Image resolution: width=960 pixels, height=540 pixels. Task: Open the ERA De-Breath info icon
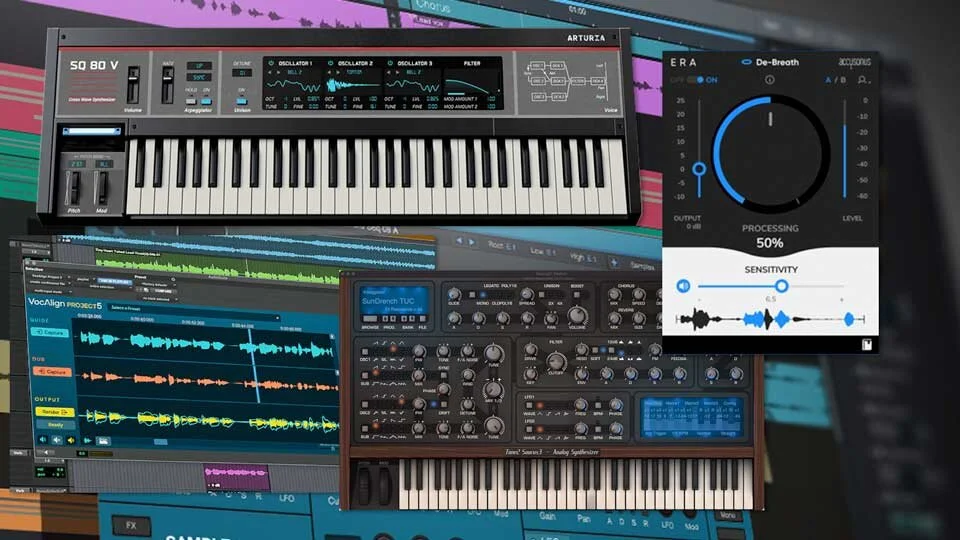point(770,80)
